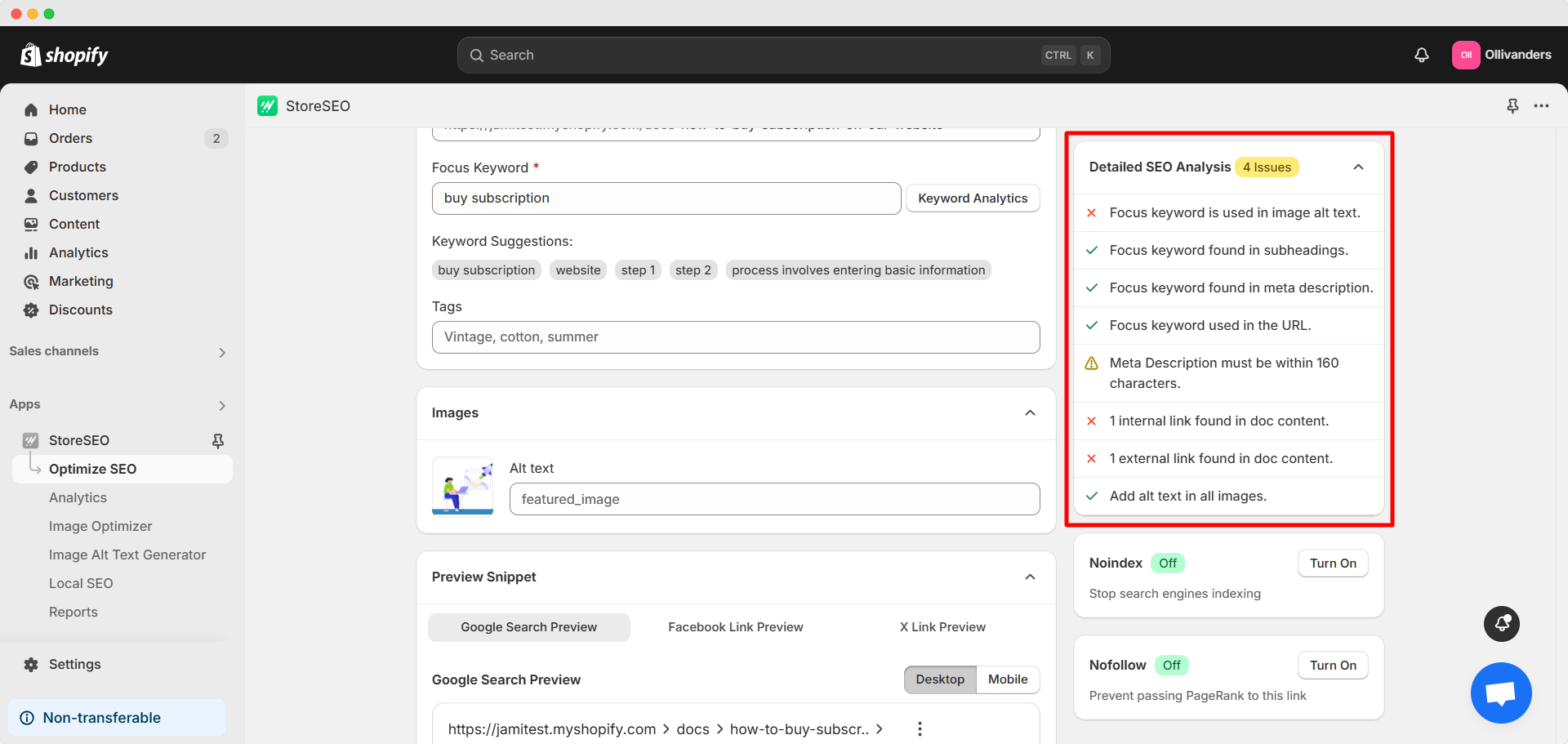The height and width of the screenshot is (744, 1568).
Task: Collapse the Detailed SEO Analysis panel
Action: click(x=1358, y=167)
